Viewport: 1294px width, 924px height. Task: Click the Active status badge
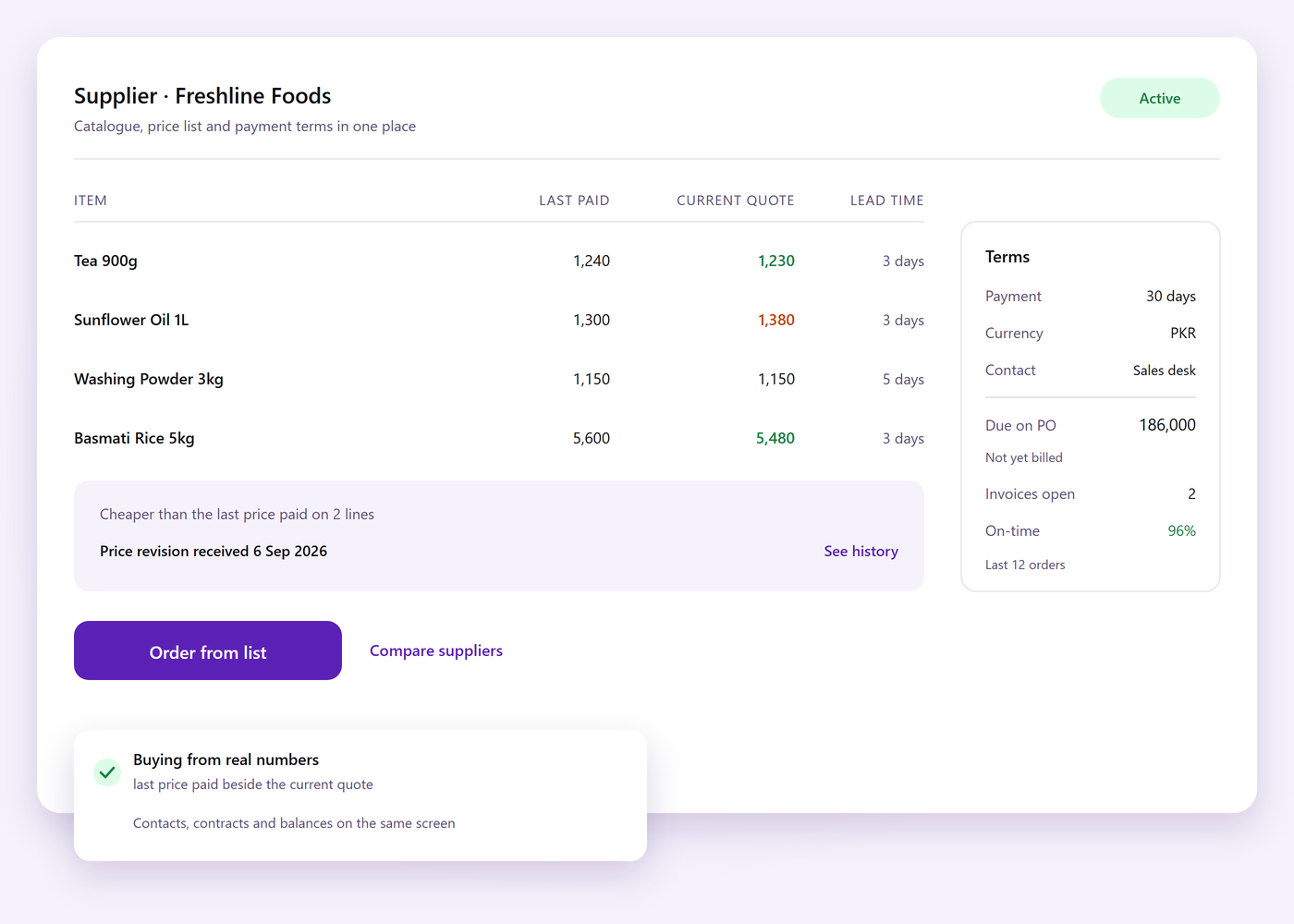(1160, 98)
